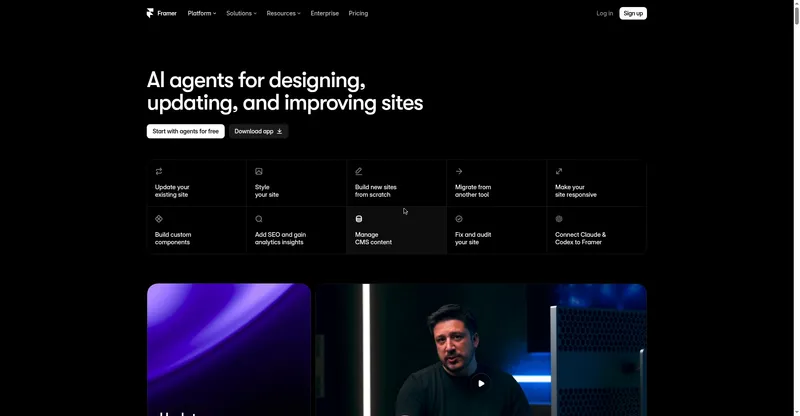800x416 pixels.
Task: Click the page heading about AI agents
Action: click(x=285, y=91)
